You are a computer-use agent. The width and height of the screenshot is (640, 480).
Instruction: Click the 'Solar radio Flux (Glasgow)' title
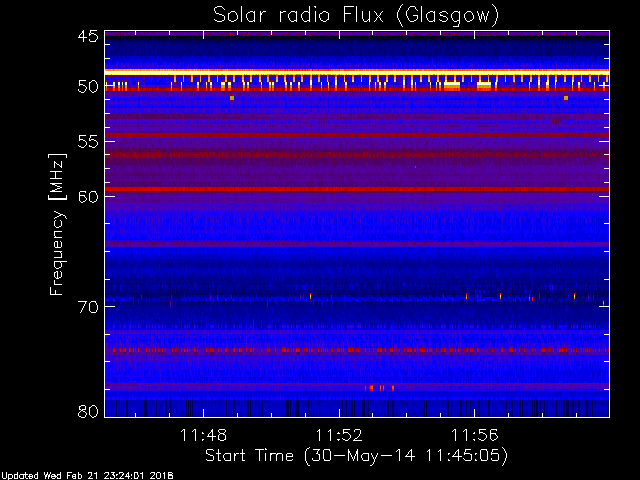point(356,16)
